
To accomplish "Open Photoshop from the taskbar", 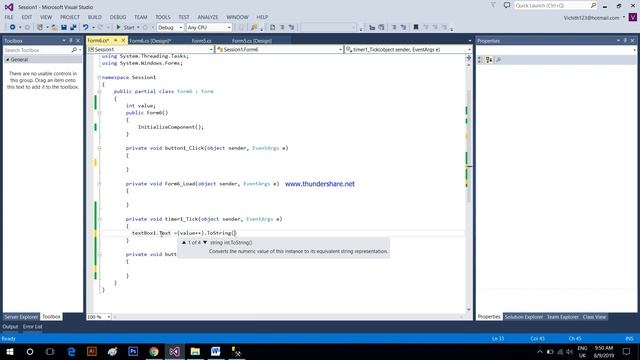I will click(133, 351).
